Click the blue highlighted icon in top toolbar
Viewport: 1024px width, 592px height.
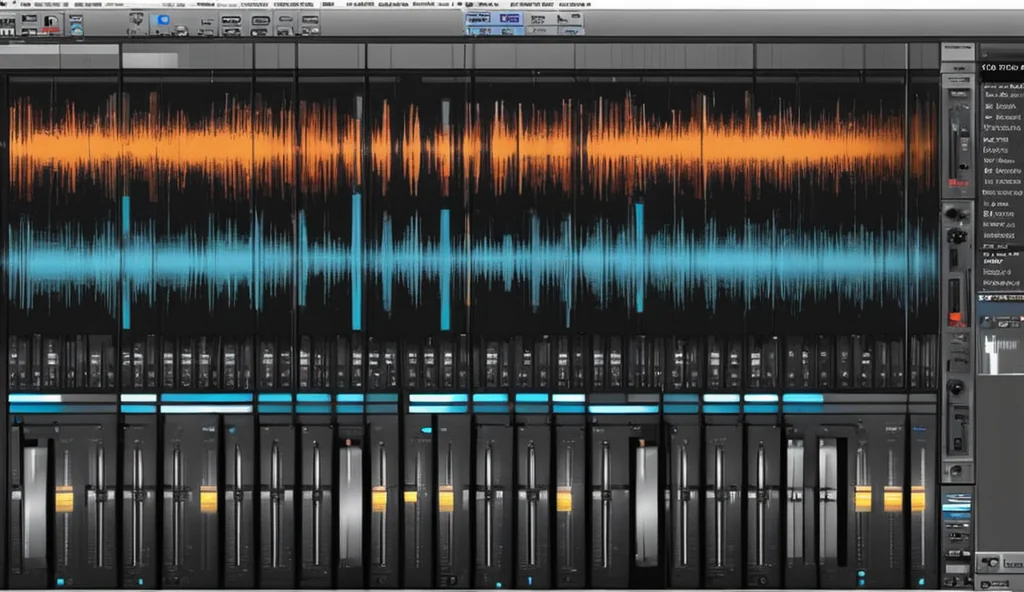pos(162,20)
